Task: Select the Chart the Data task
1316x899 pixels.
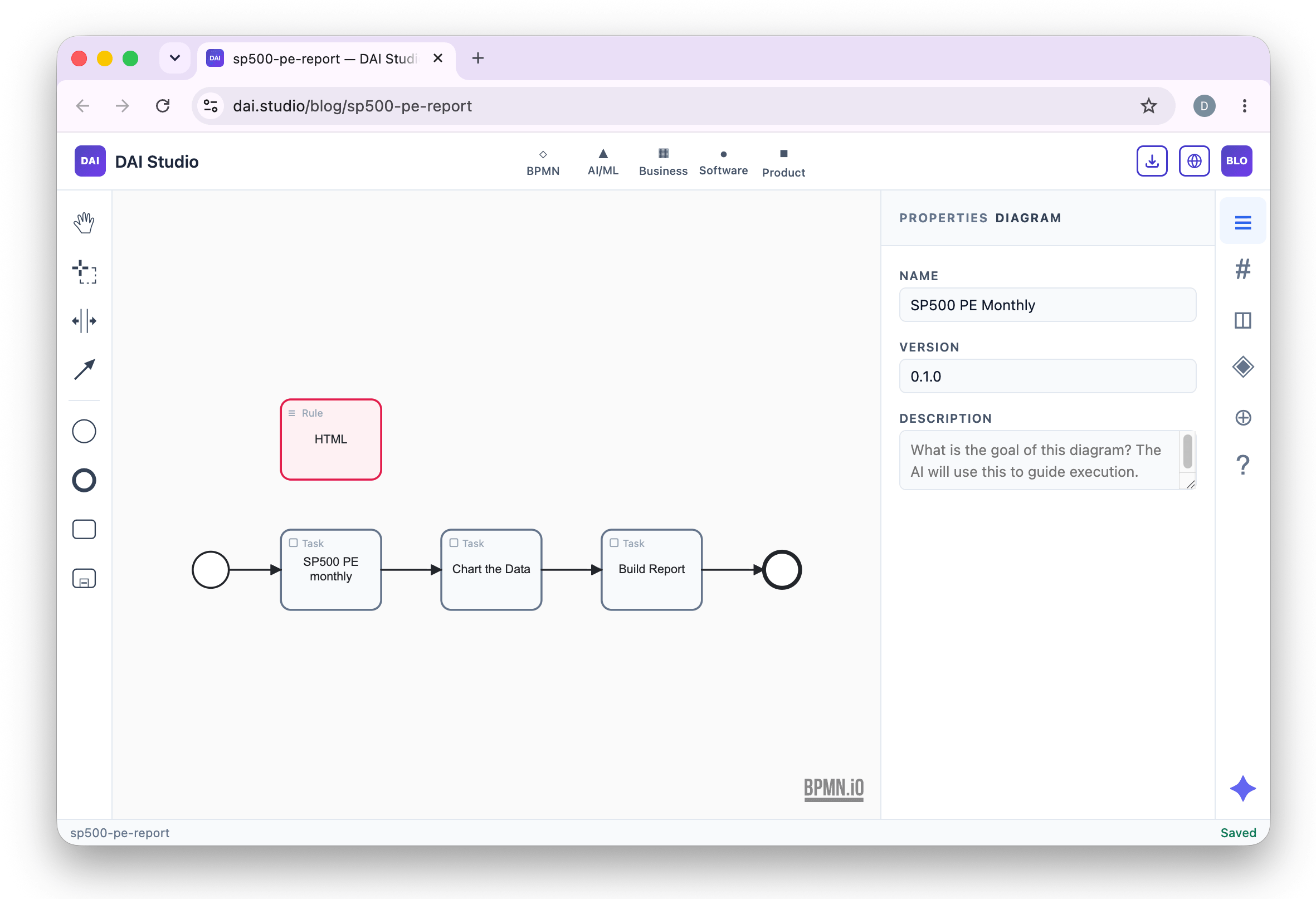Action: point(491,569)
